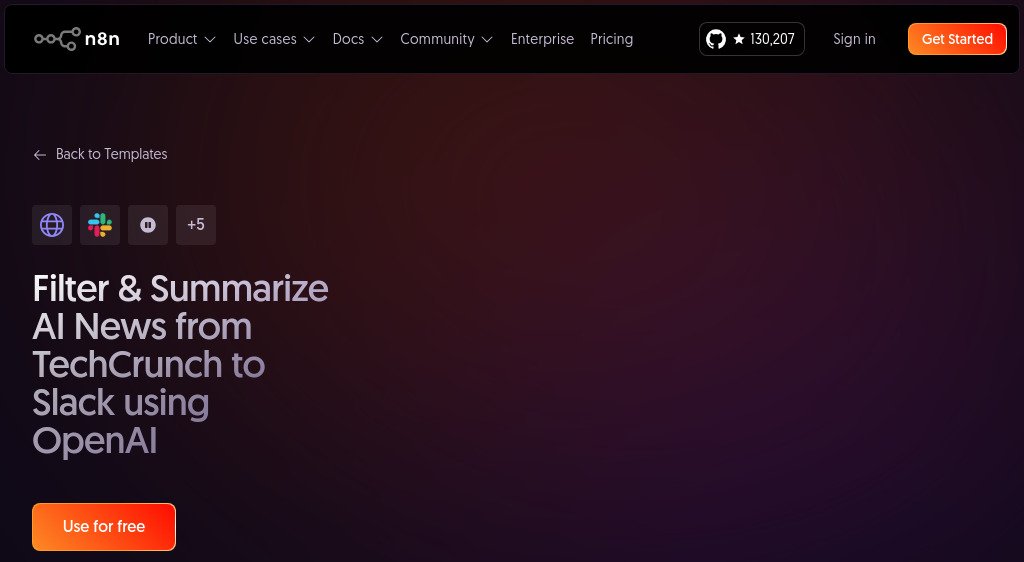Click the purple globe HTTP Request icon
Screen dimensions: 1024x562
click(52, 225)
